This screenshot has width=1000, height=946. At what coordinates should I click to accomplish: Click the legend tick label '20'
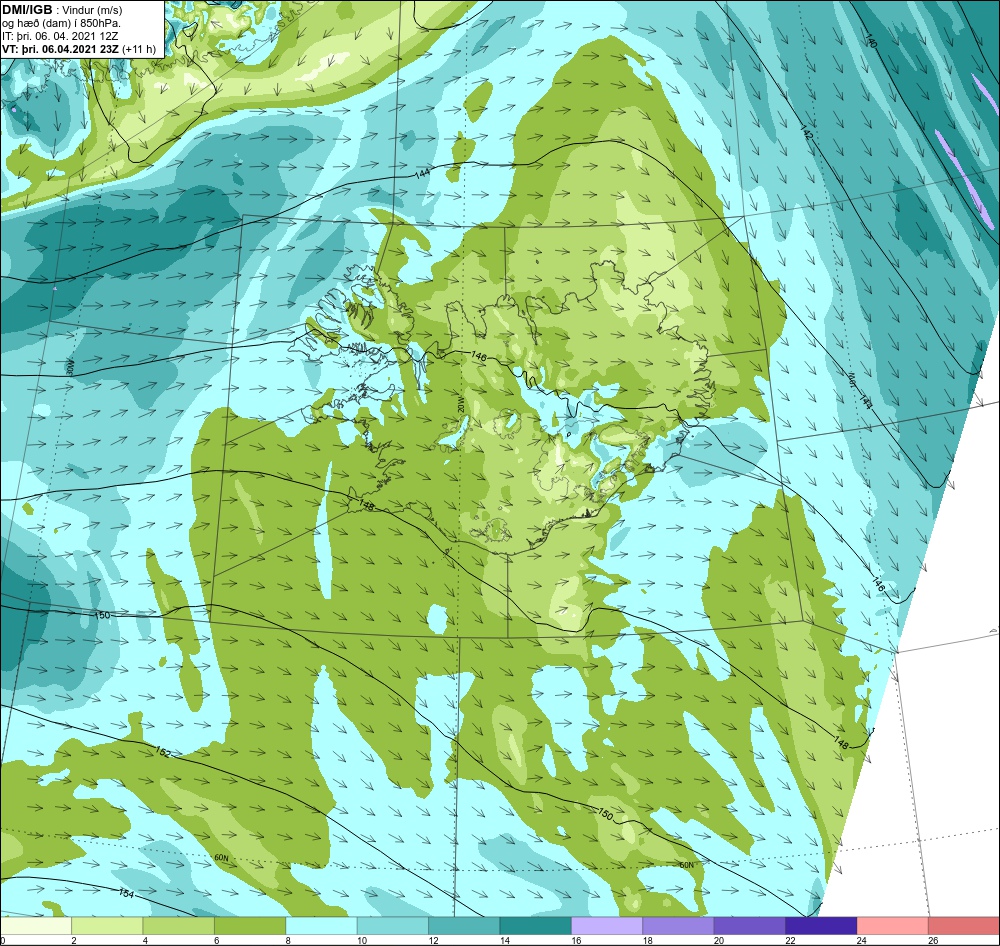[719, 940]
